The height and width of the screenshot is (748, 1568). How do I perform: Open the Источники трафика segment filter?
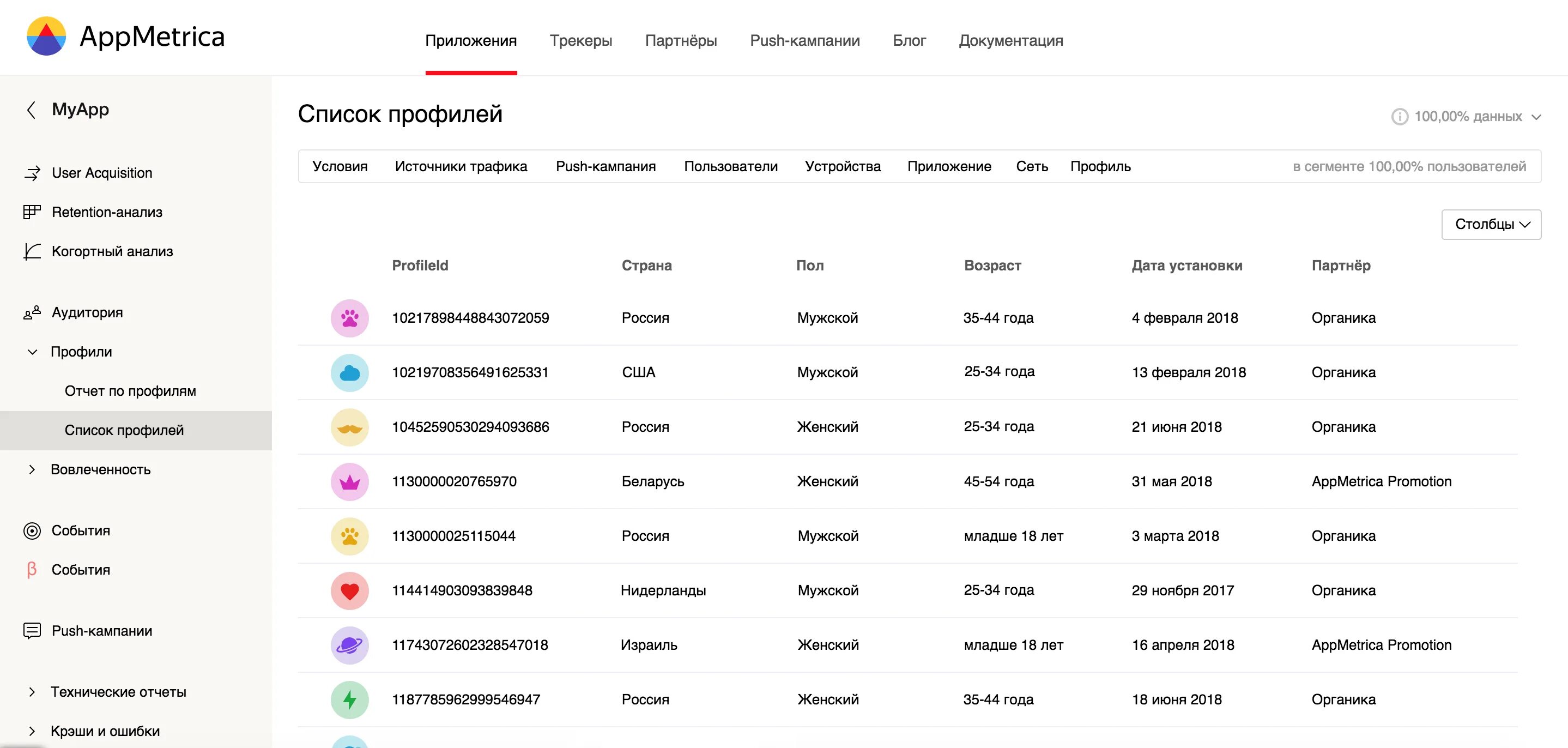pyautogui.click(x=461, y=167)
